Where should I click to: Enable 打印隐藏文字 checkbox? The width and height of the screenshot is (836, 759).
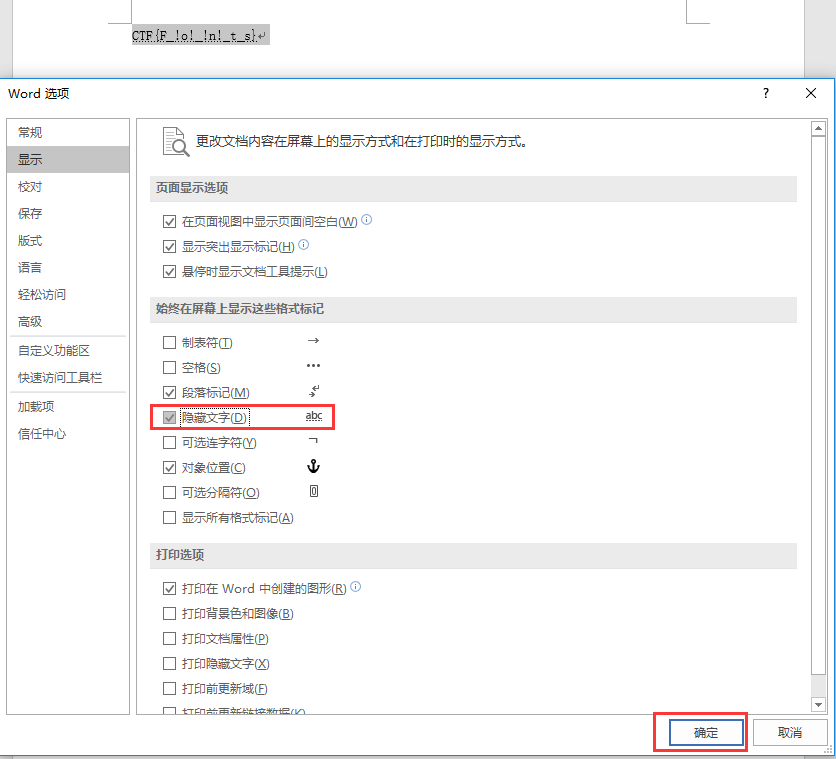(169, 664)
